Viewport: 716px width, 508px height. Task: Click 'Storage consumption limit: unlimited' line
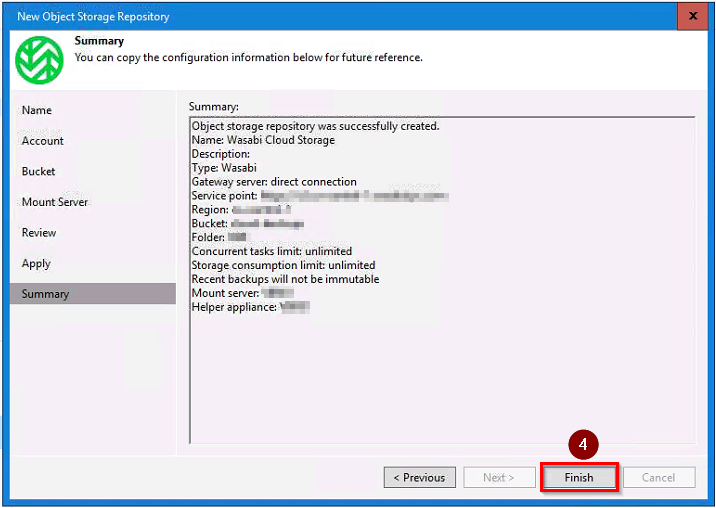pos(284,265)
